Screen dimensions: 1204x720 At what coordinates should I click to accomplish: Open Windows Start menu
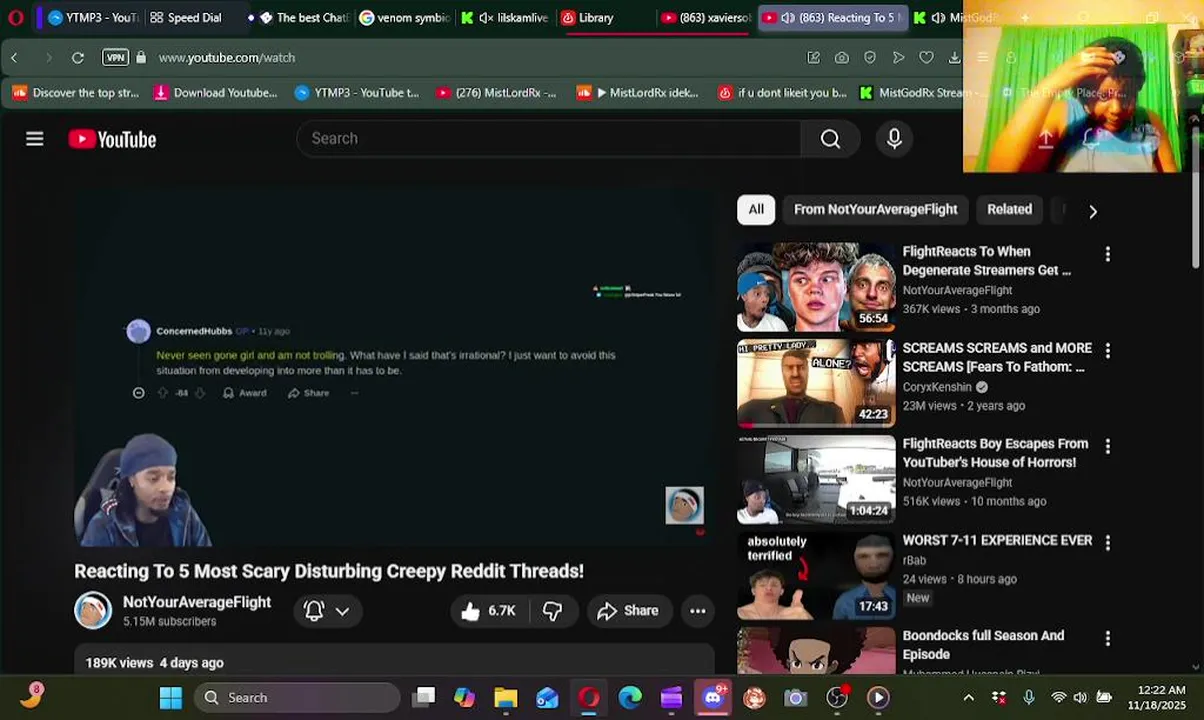click(x=171, y=698)
